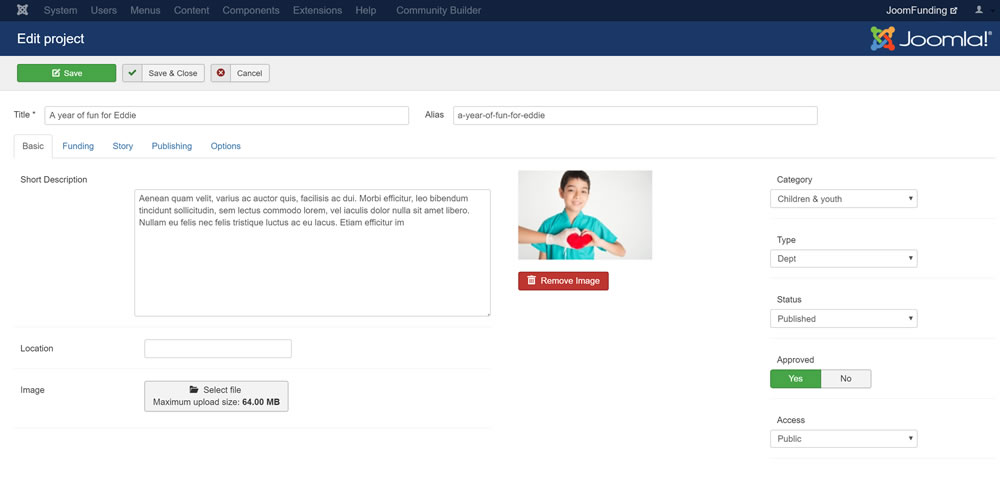Open the JoomFunding site link
This screenshot has width=1000, height=480.
click(922, 10)
